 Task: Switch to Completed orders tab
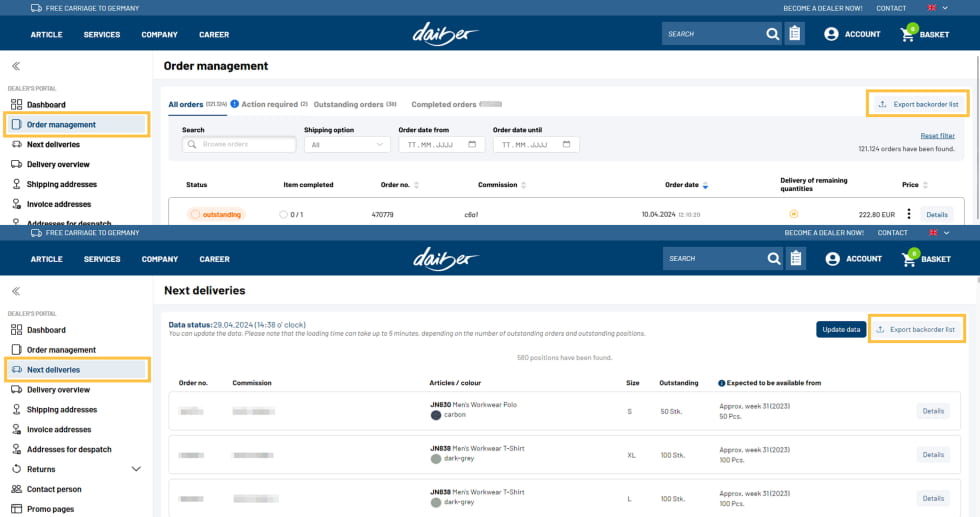457,104
